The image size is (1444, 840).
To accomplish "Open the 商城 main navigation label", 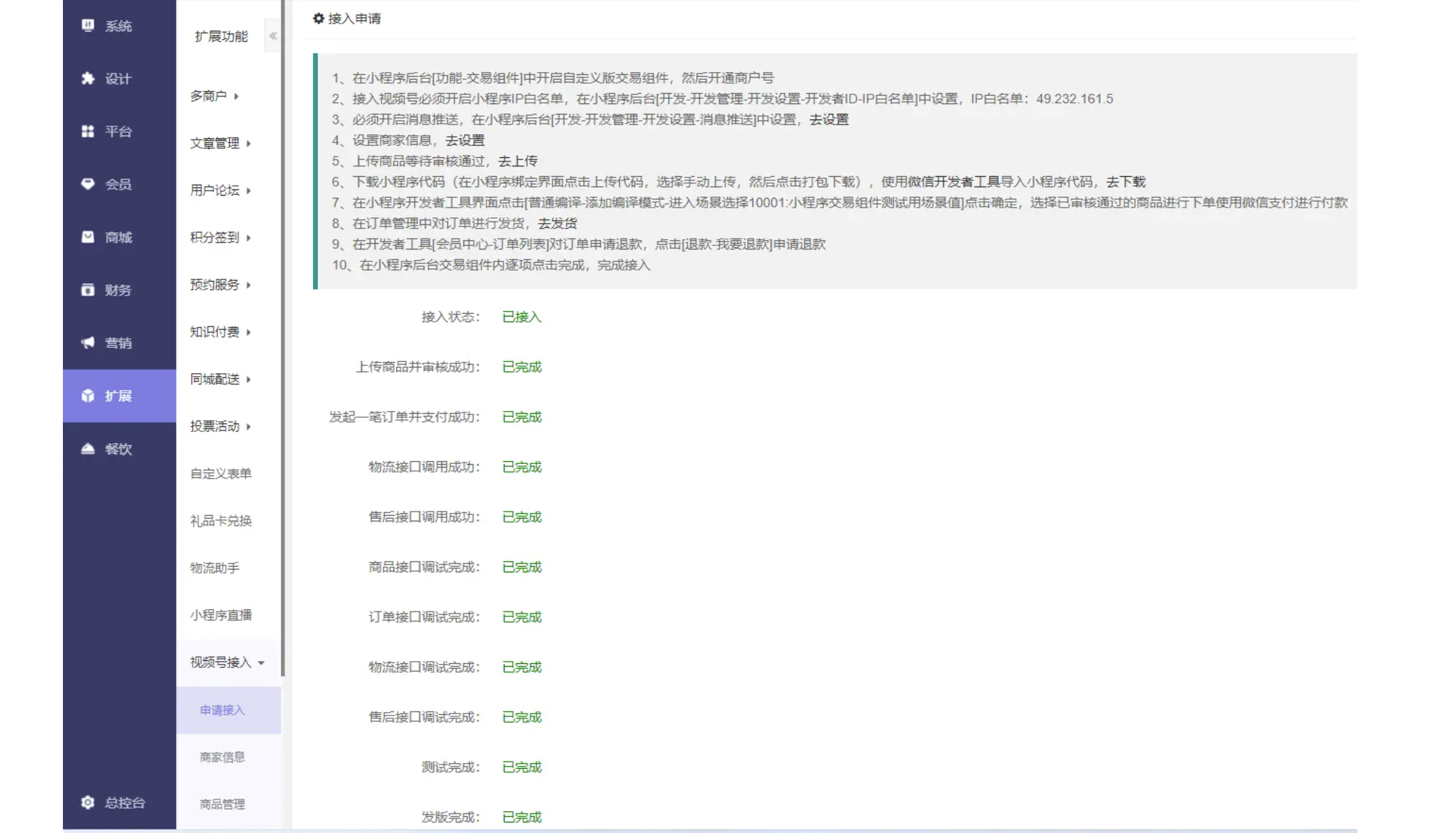I will pyautogui.click(x=118, y=237).
